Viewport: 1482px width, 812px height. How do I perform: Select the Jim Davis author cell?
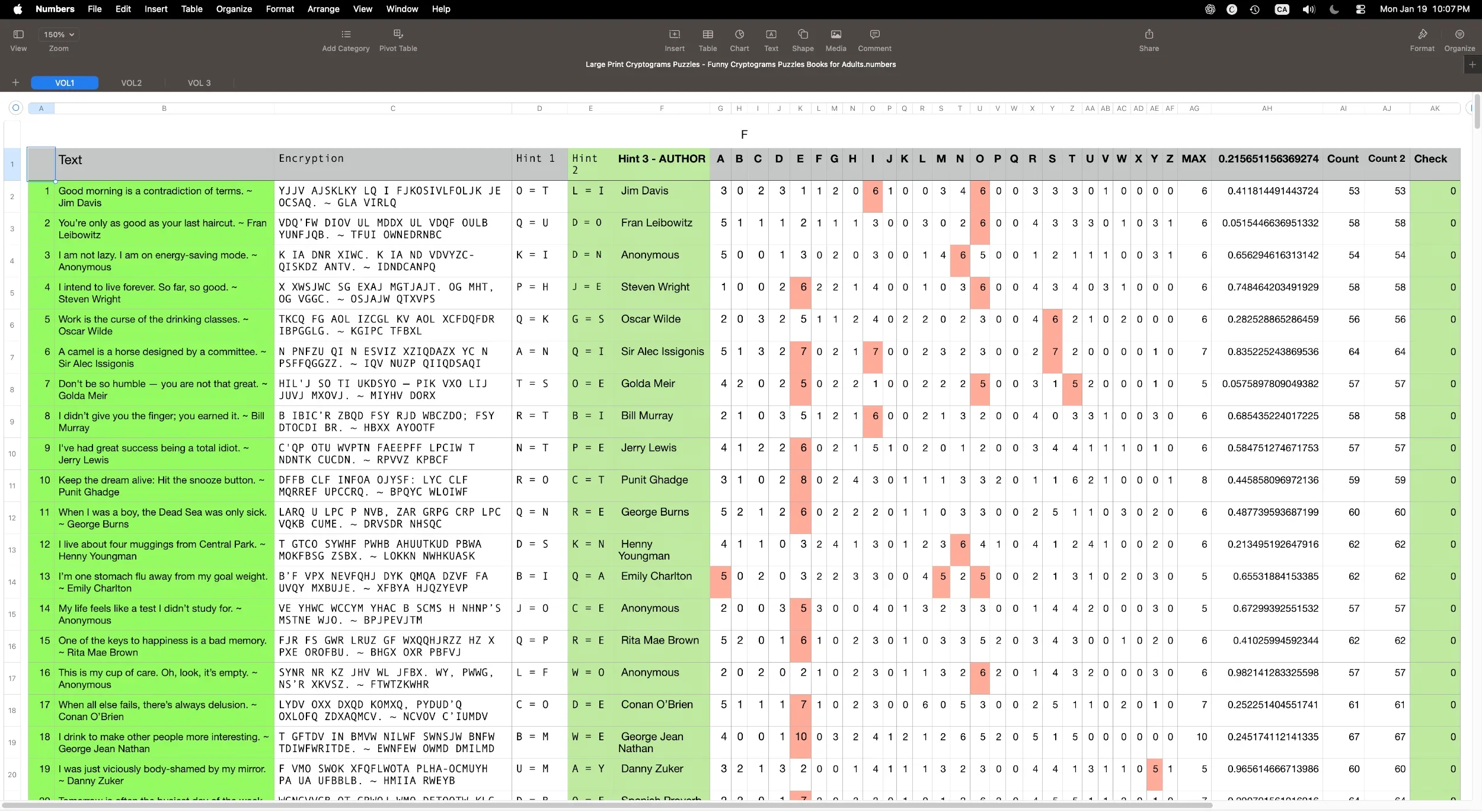644,191
